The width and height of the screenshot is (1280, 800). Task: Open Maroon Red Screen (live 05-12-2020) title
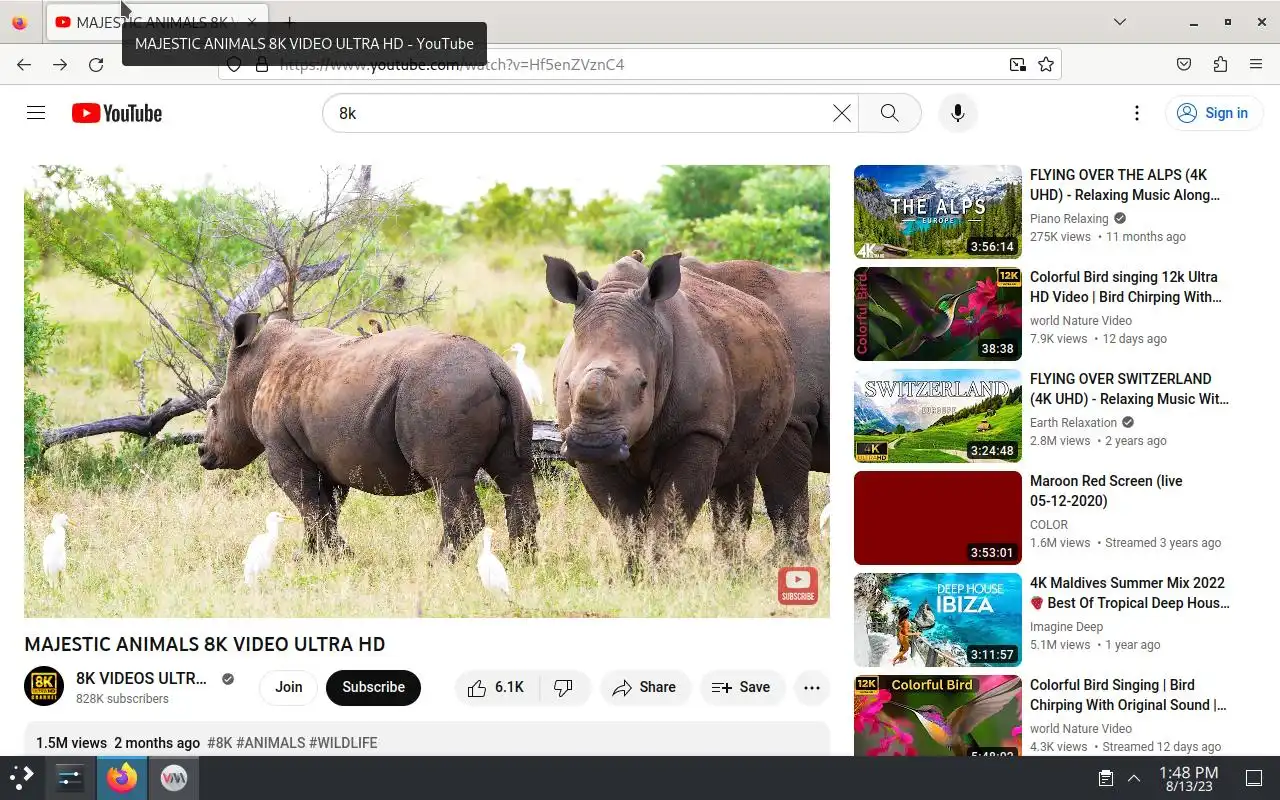pyautogui.click(x=1106, y=491)
